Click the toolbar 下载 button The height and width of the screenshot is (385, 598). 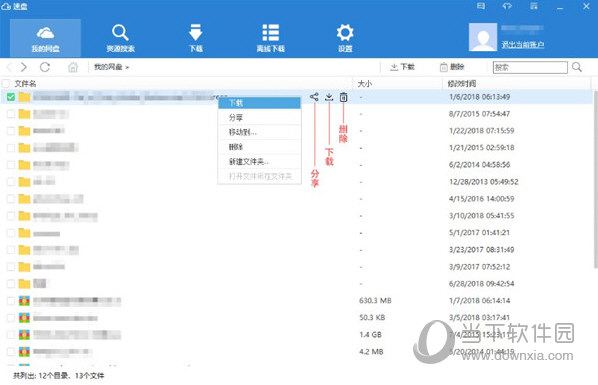tap(402, 67)
